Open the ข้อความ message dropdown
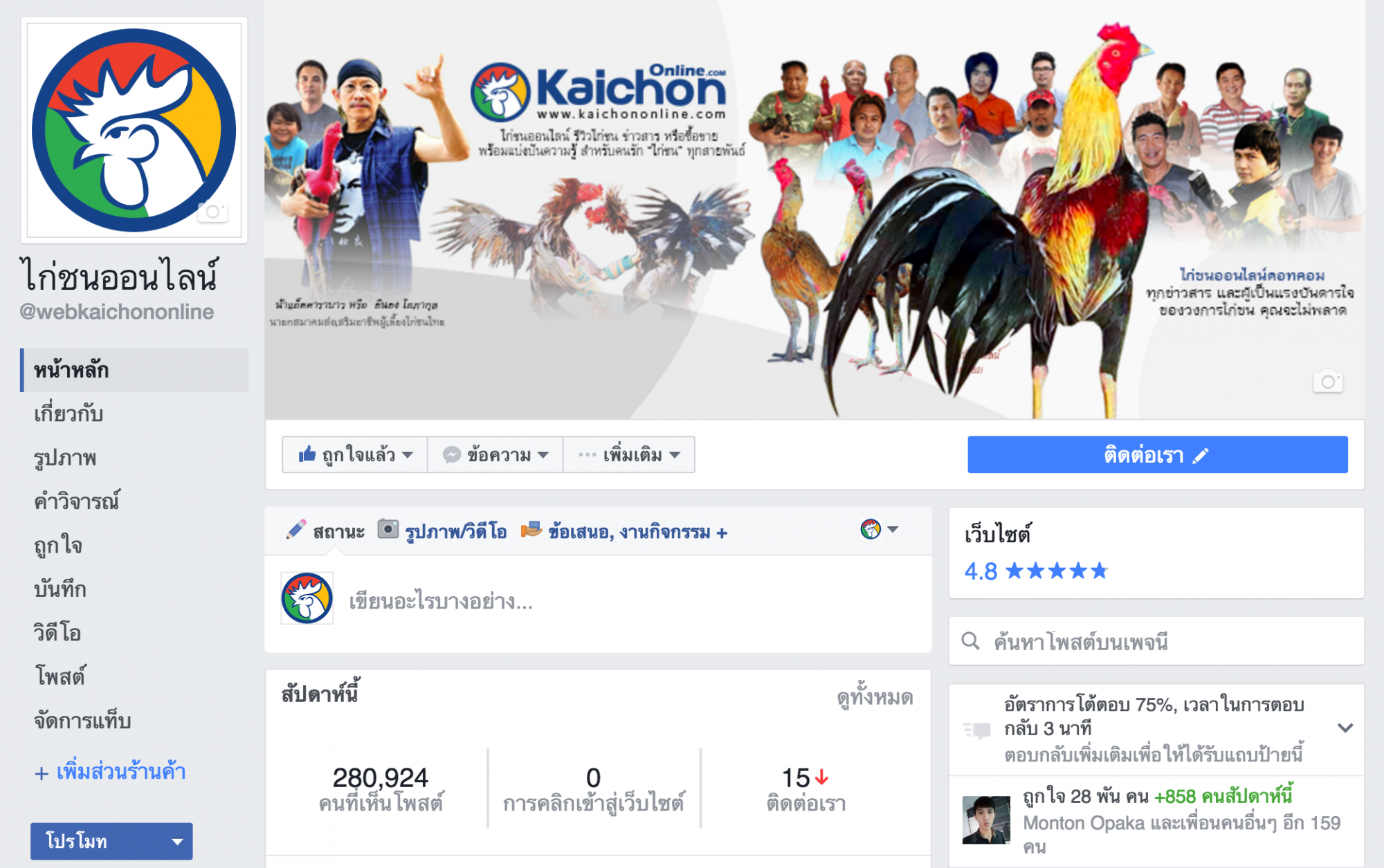The image size is (1384, 868). 495,454
